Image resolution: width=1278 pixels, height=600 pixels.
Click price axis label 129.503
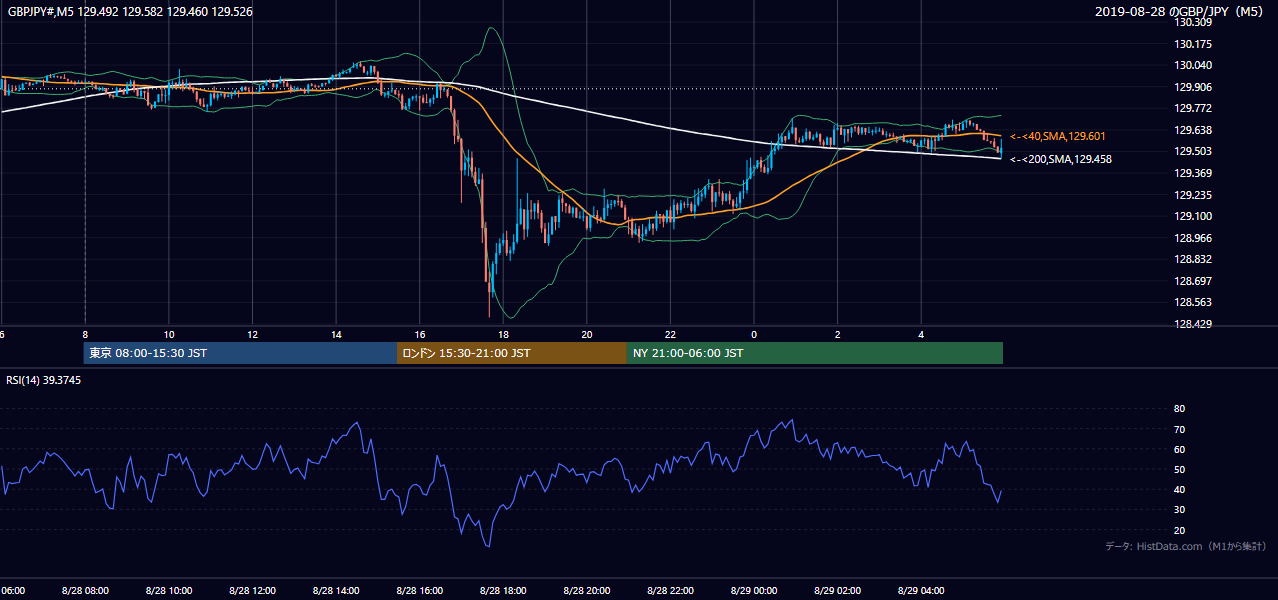pyautogui.click(x=1195, y=151)
